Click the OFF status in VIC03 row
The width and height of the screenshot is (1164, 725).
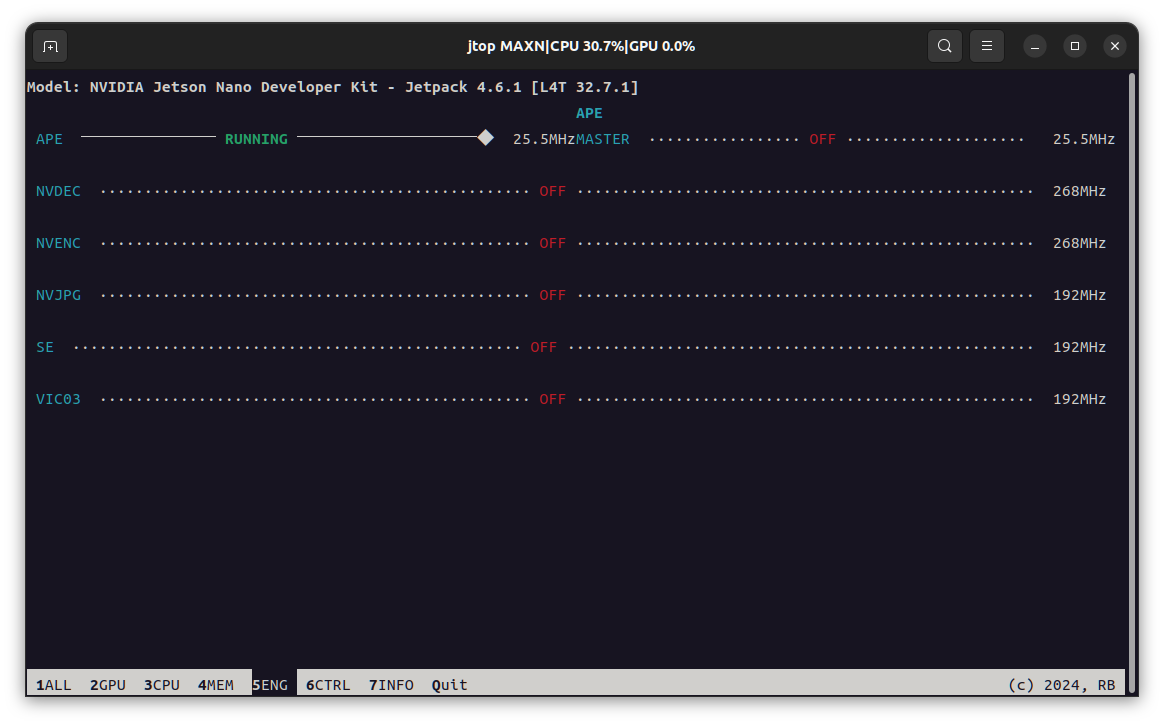[x=552, y=399]
